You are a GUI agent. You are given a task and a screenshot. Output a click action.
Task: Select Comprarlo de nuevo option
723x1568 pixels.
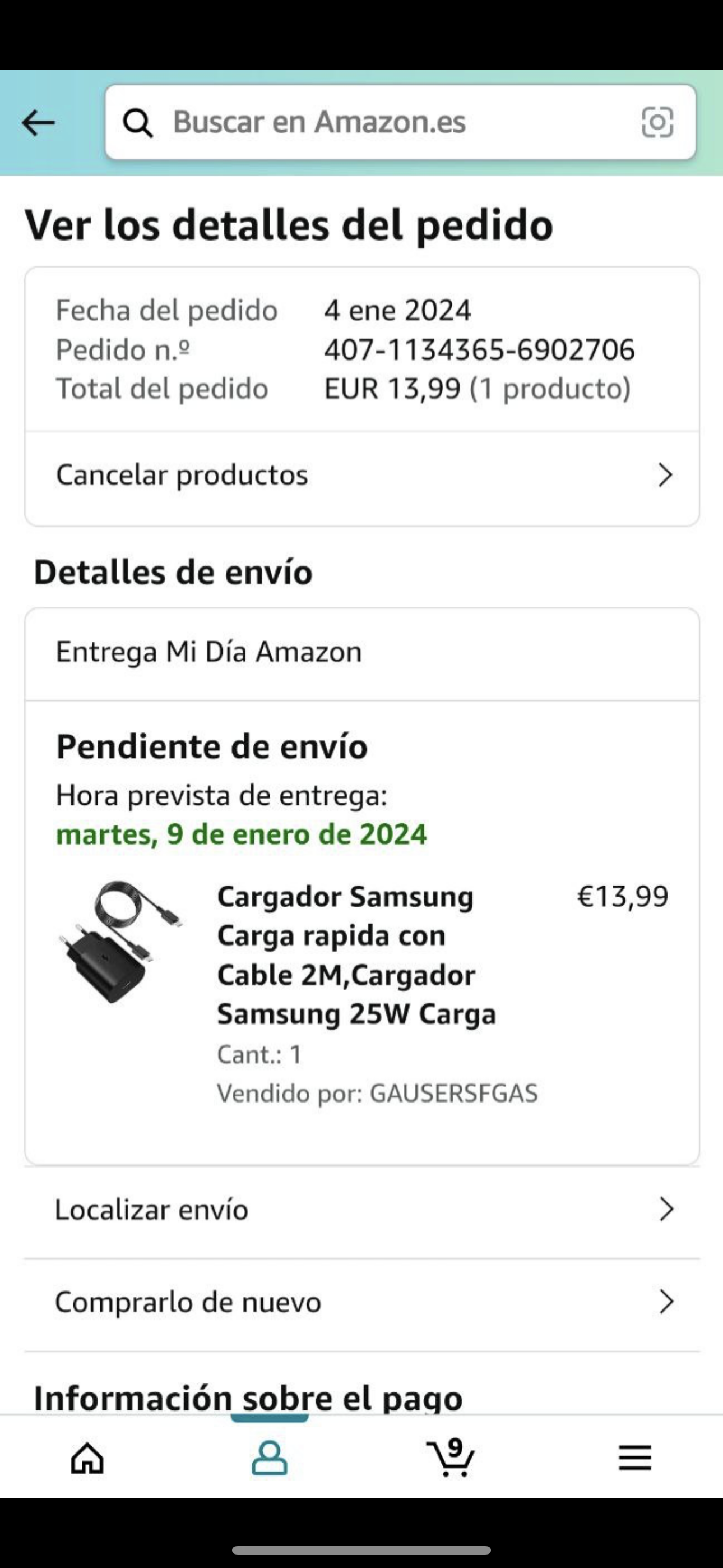pos(188,1303)
